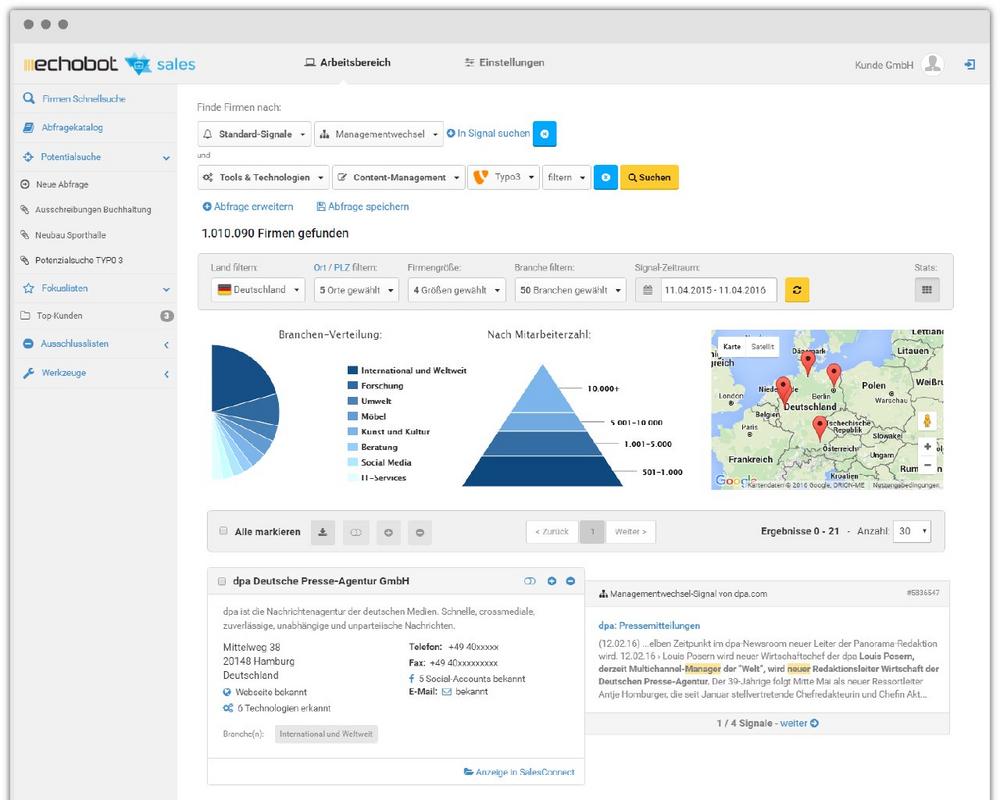
Task: Add marked firms using the toolbar plus icon
Action: coord(388,531)
